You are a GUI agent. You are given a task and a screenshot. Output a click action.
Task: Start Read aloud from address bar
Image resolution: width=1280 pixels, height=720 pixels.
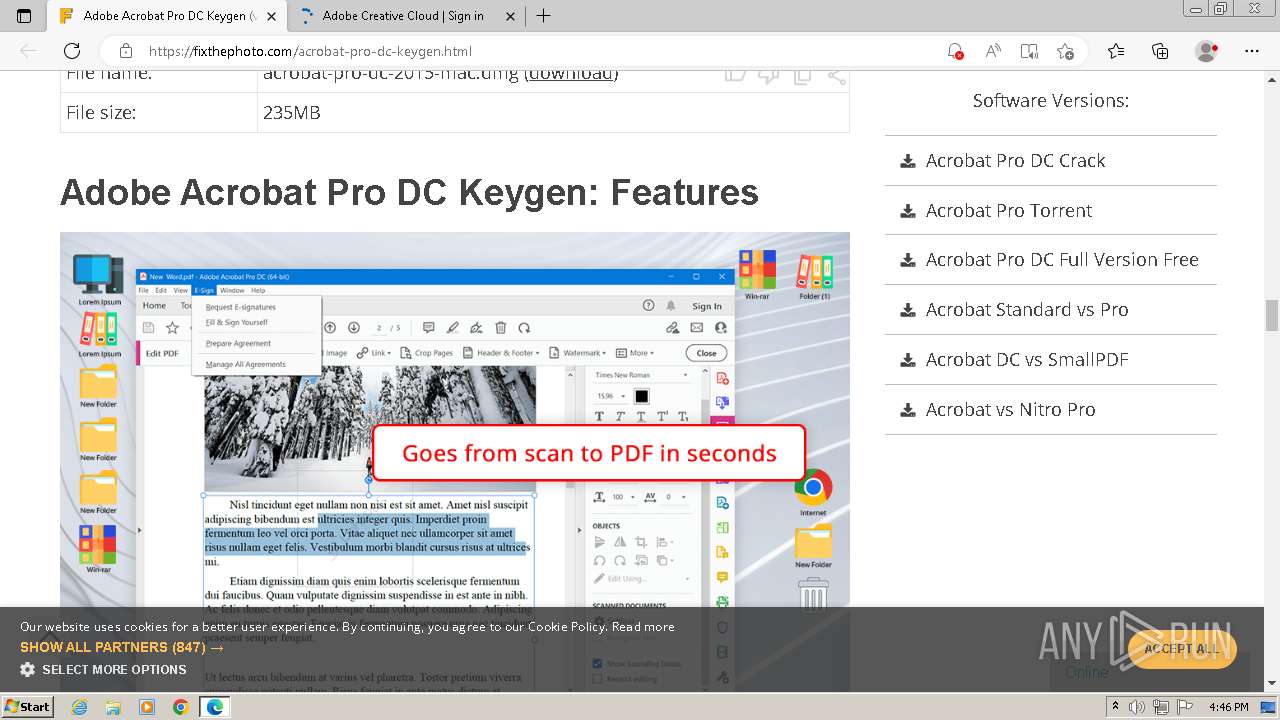(x=993, y=51)
